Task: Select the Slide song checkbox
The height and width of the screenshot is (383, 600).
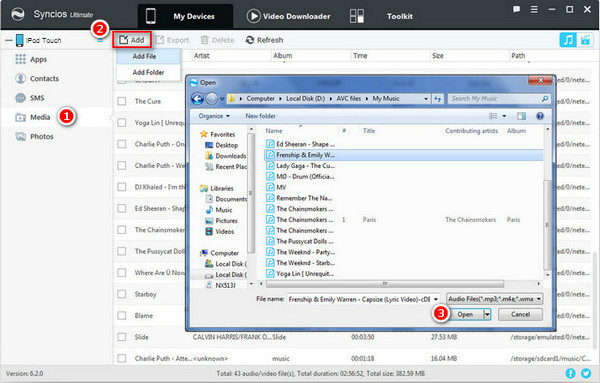Action: 122,337
